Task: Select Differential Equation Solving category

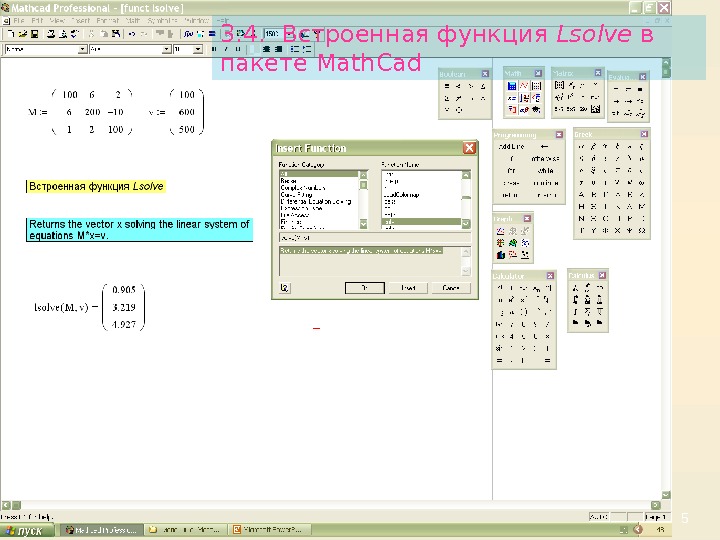Action: coord(315,202)
